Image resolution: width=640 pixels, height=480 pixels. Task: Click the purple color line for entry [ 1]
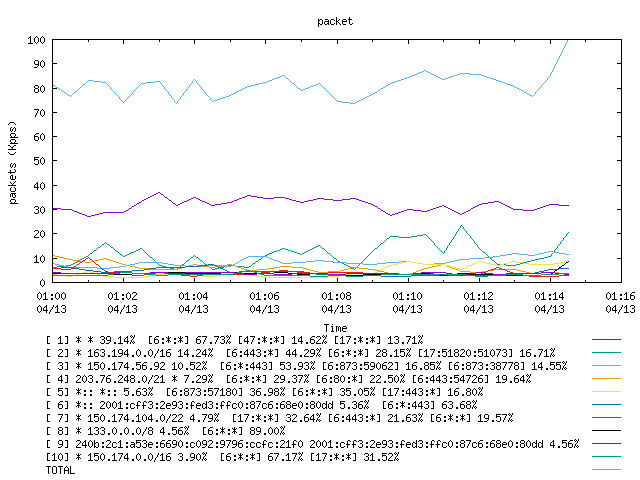pos(606,339)
